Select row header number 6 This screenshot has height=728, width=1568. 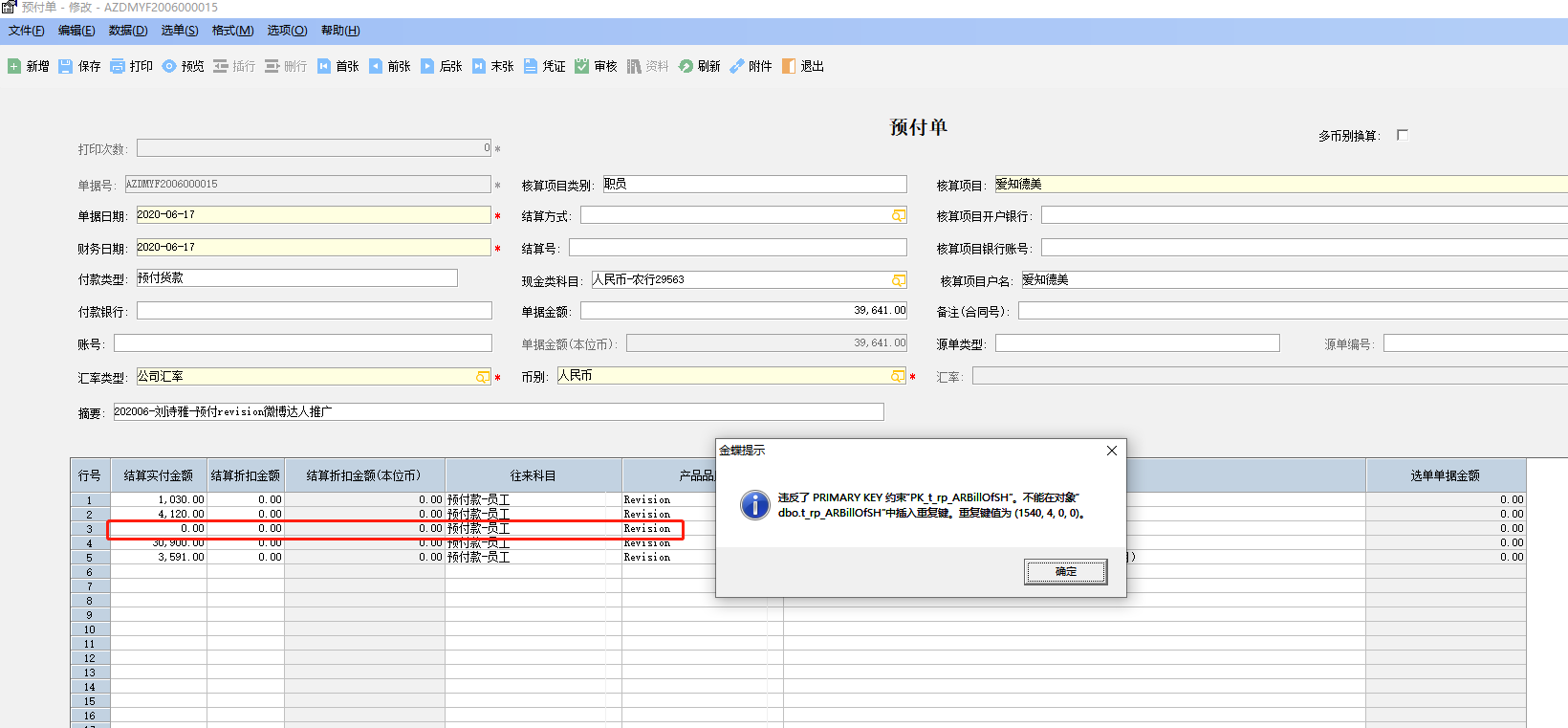pyautogui.click(x=90, y=572)
